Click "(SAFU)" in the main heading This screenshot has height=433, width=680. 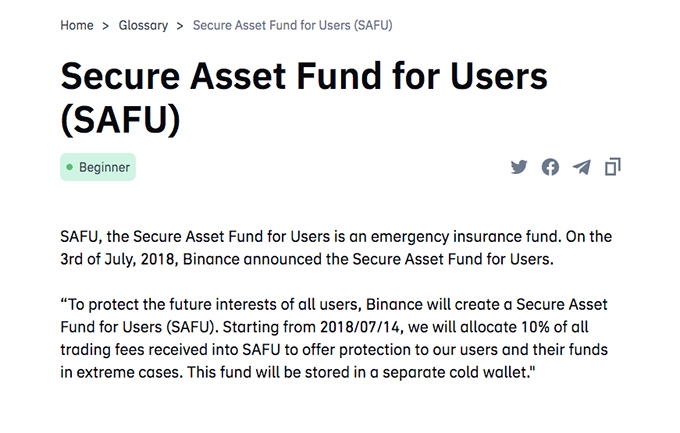(x=120, y=119)
